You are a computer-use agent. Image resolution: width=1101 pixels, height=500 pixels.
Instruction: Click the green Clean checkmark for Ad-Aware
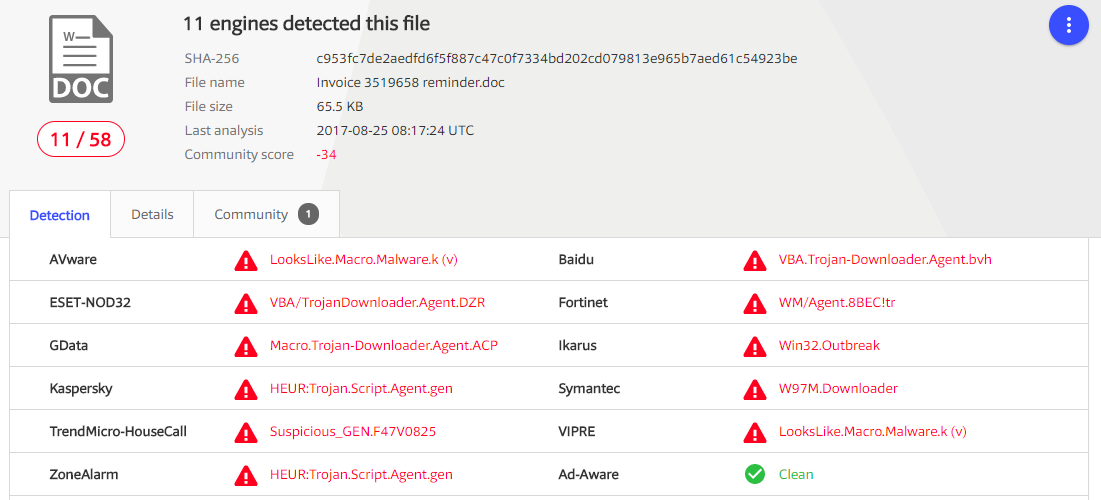pos(755,474)
